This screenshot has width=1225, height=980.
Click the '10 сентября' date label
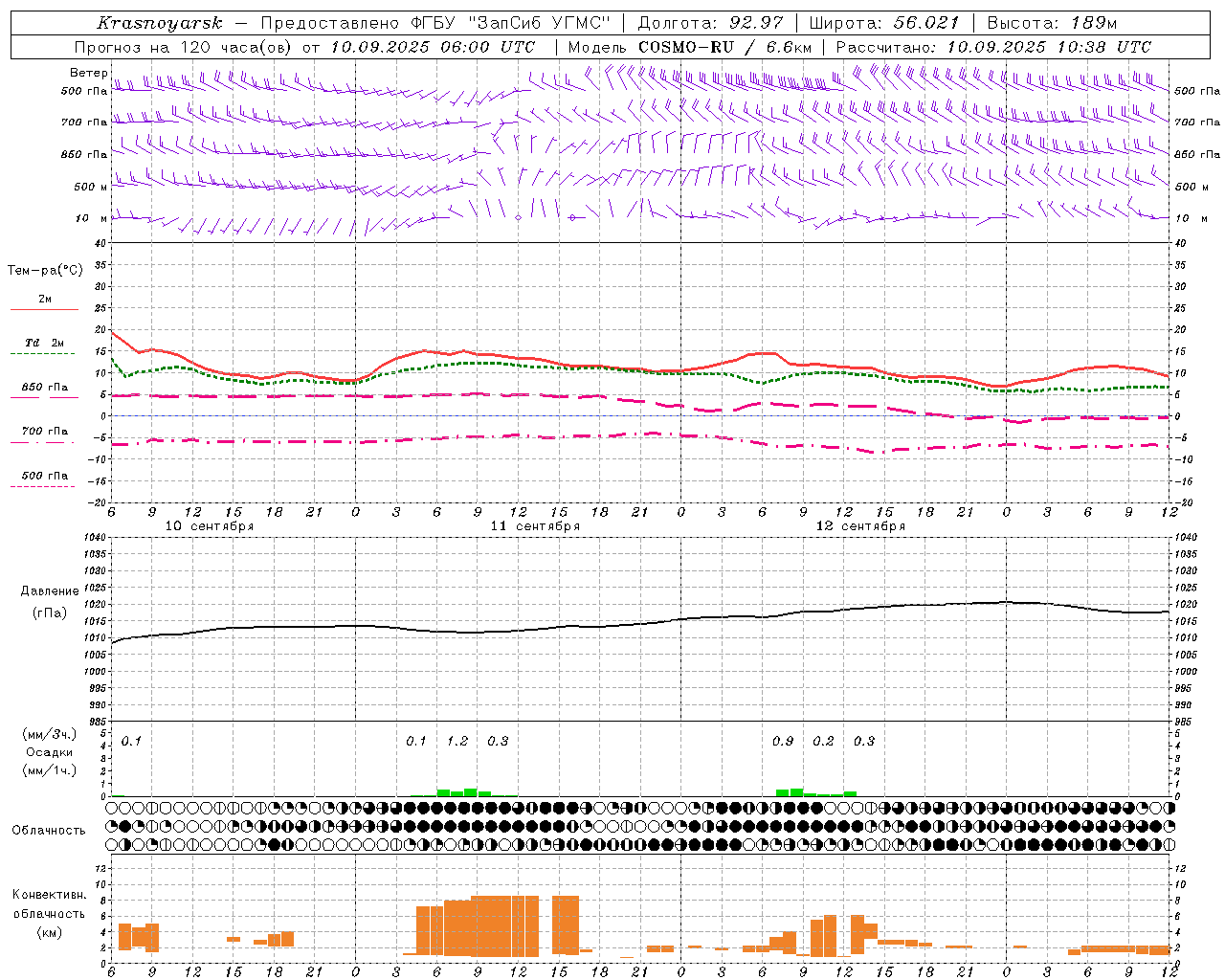210,526
